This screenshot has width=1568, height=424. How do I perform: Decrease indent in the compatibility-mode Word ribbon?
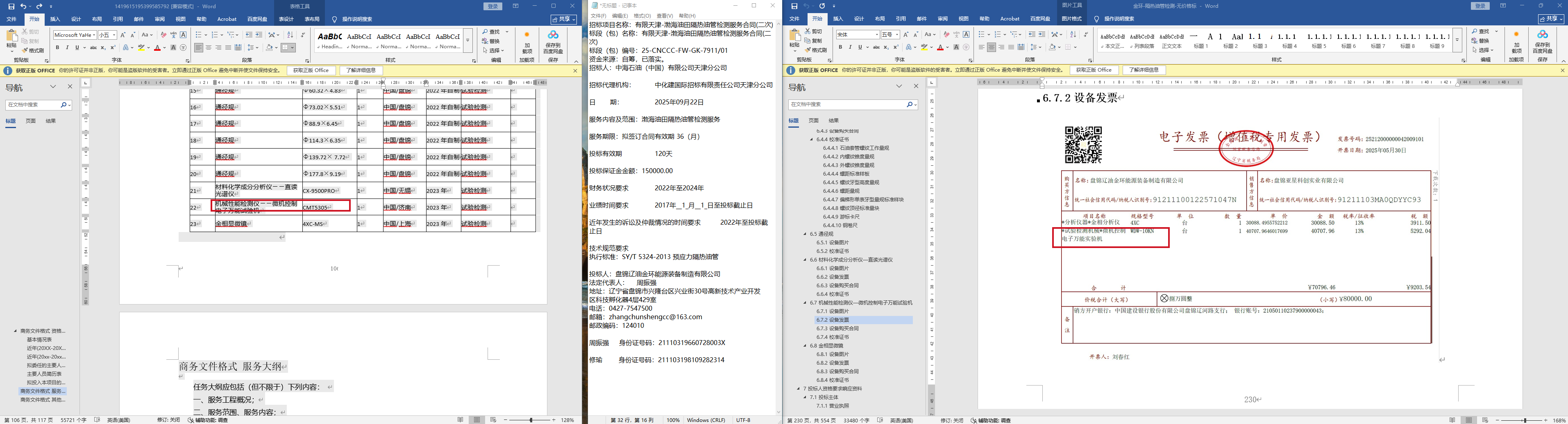249,35
